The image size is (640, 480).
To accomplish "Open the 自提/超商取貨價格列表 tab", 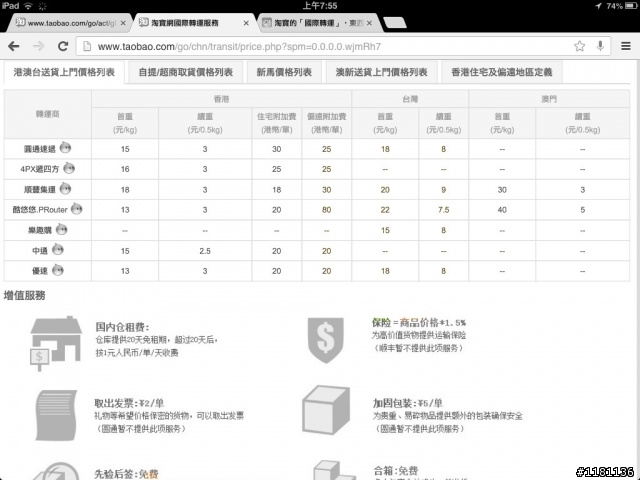I will [x=186, y=72].
